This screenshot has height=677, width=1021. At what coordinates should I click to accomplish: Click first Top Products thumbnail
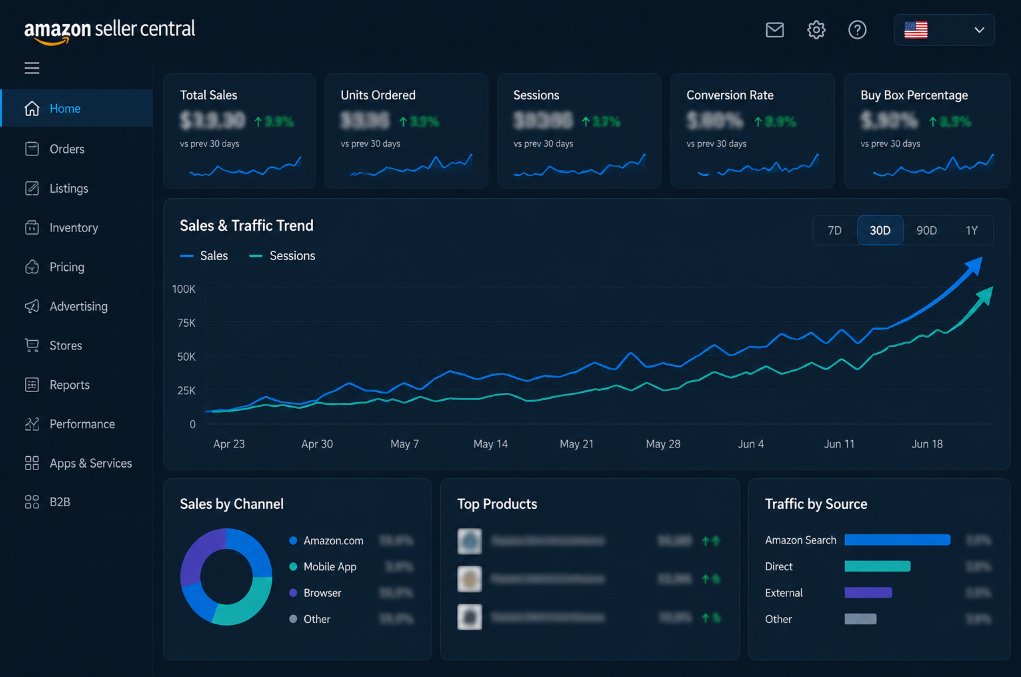click(469, 541)
